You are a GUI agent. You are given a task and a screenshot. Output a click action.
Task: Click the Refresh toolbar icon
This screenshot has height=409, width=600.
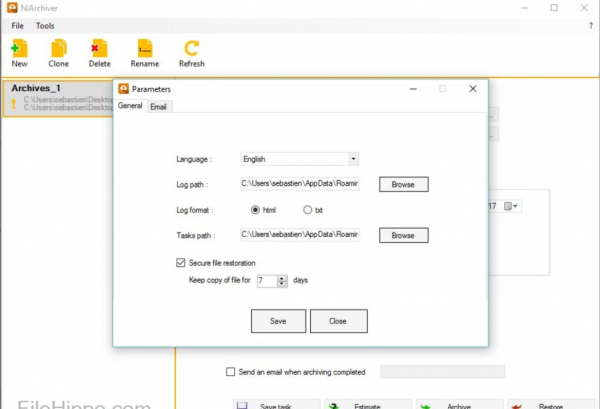[192, 49]
